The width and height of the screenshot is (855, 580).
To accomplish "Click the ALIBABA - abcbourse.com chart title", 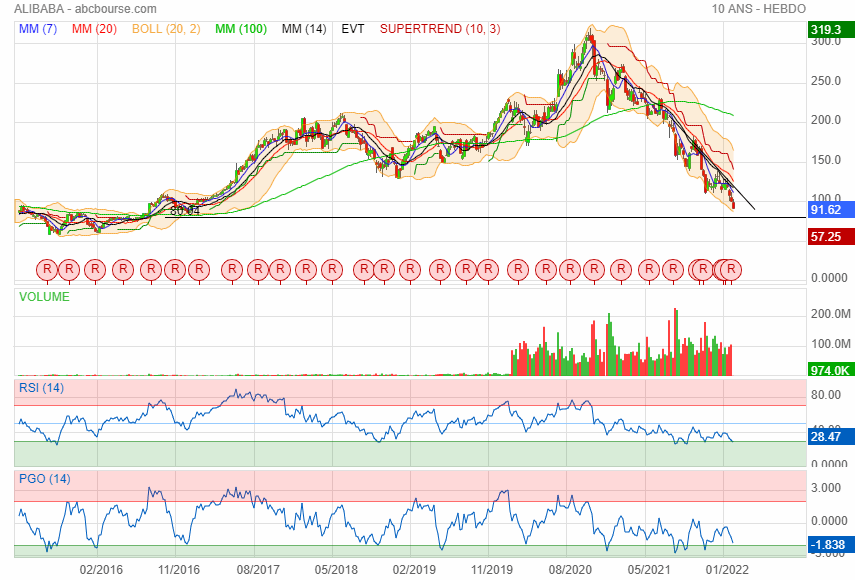I will pos(85,9).
